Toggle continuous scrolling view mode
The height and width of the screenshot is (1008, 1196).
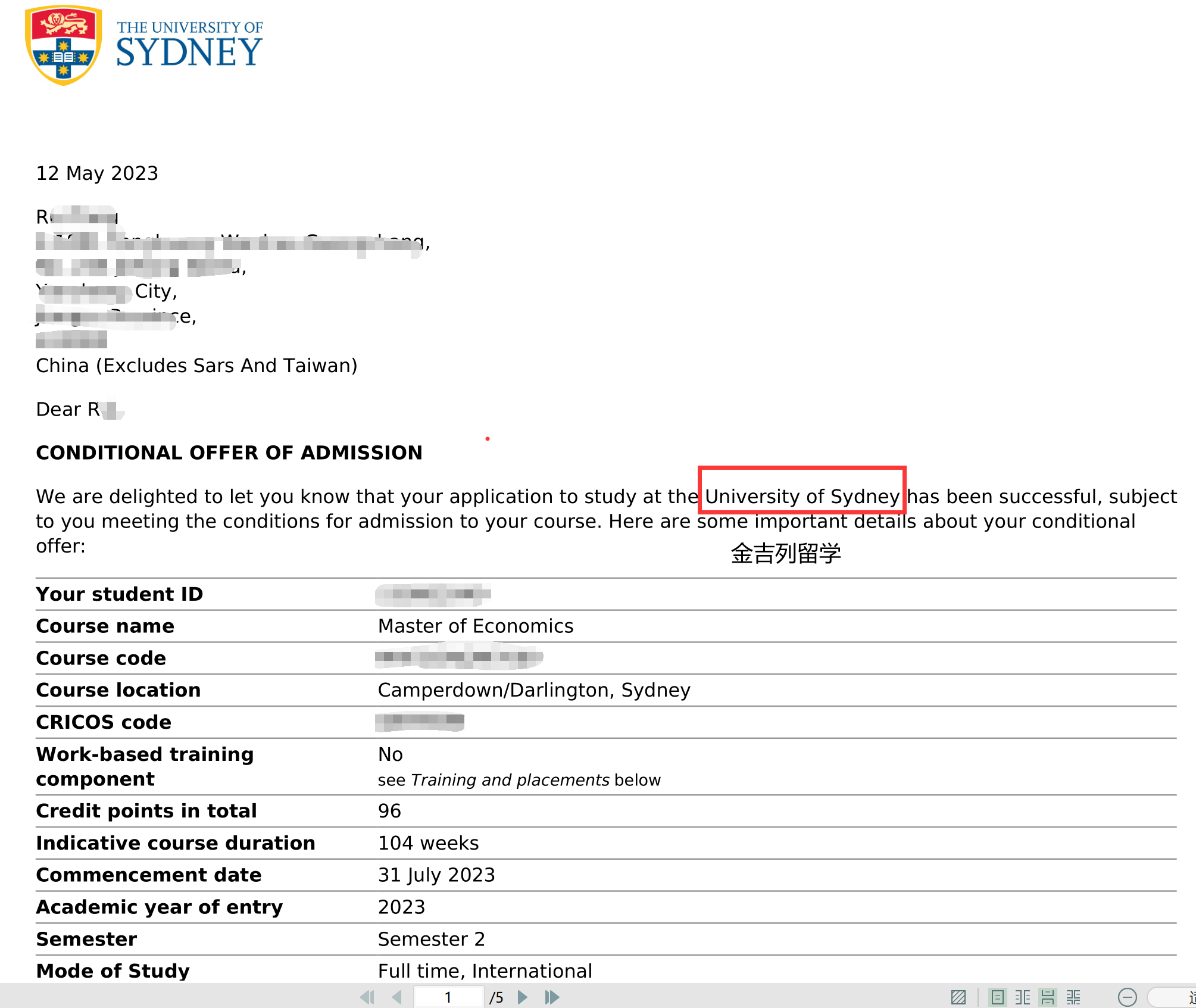pos(1048,997)
